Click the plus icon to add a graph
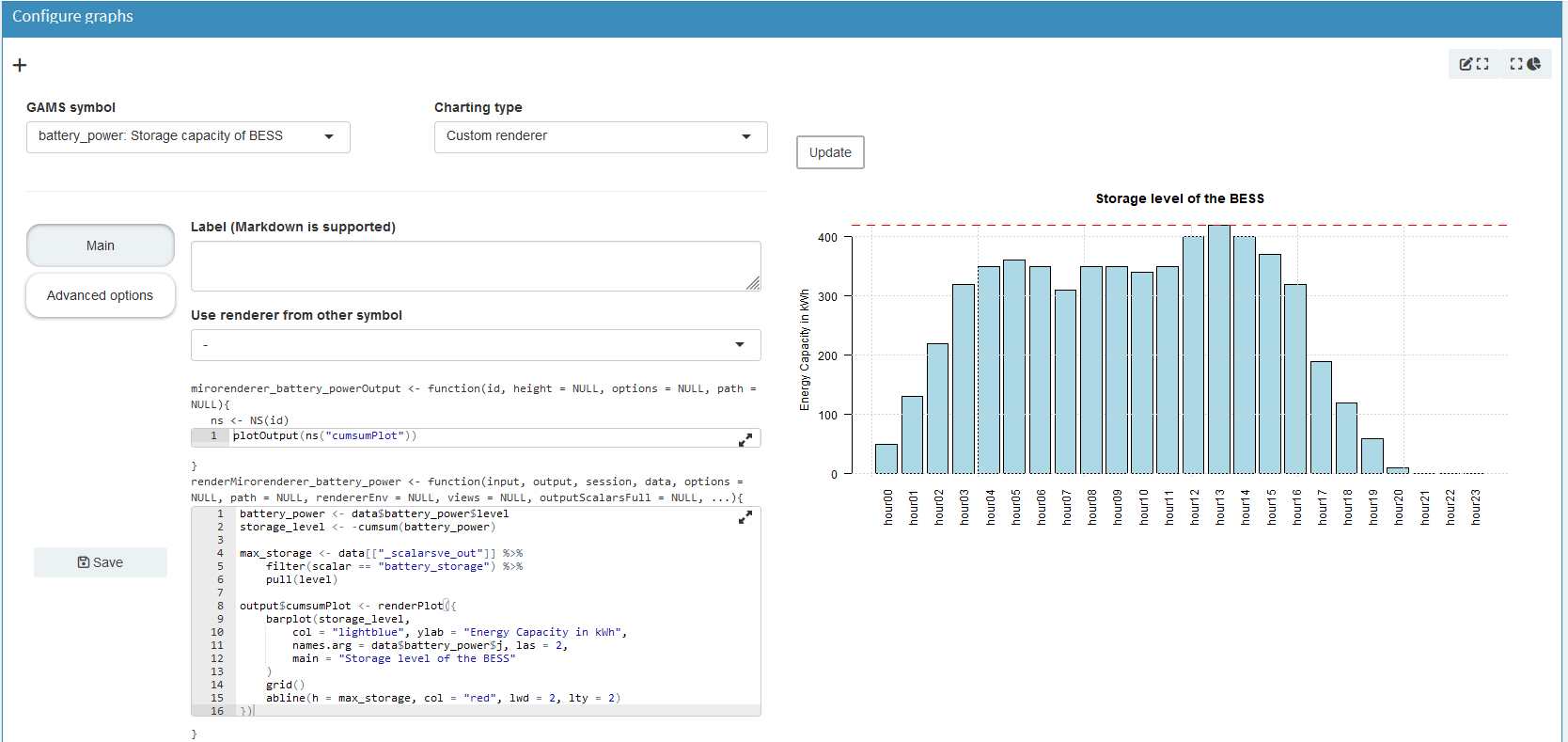1568x742 pixels. click(20, 65)
